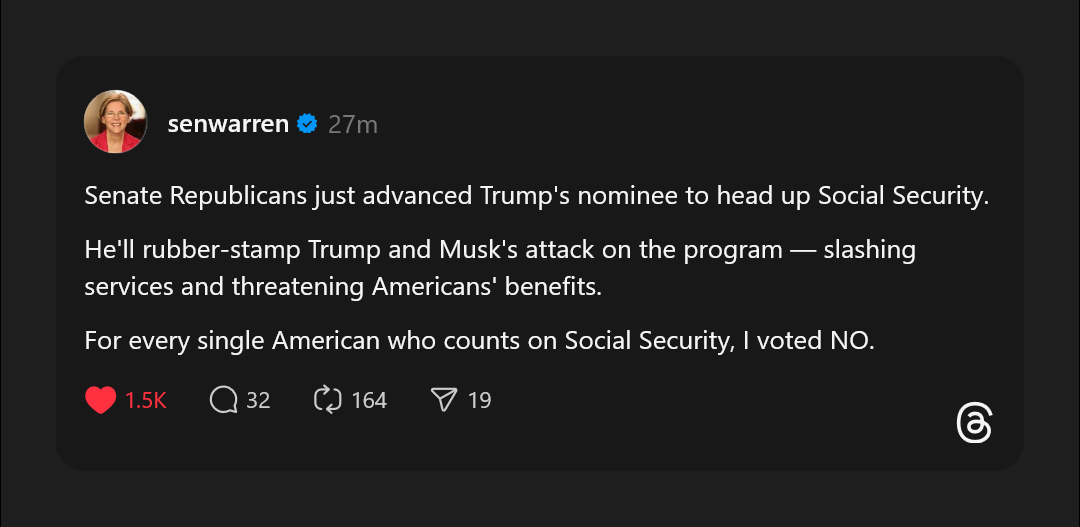The width and height of the screenshot is (1080, 527).
Task: Click the paragraph starting "Senate Republicans just advanced"
Action: 536,195
